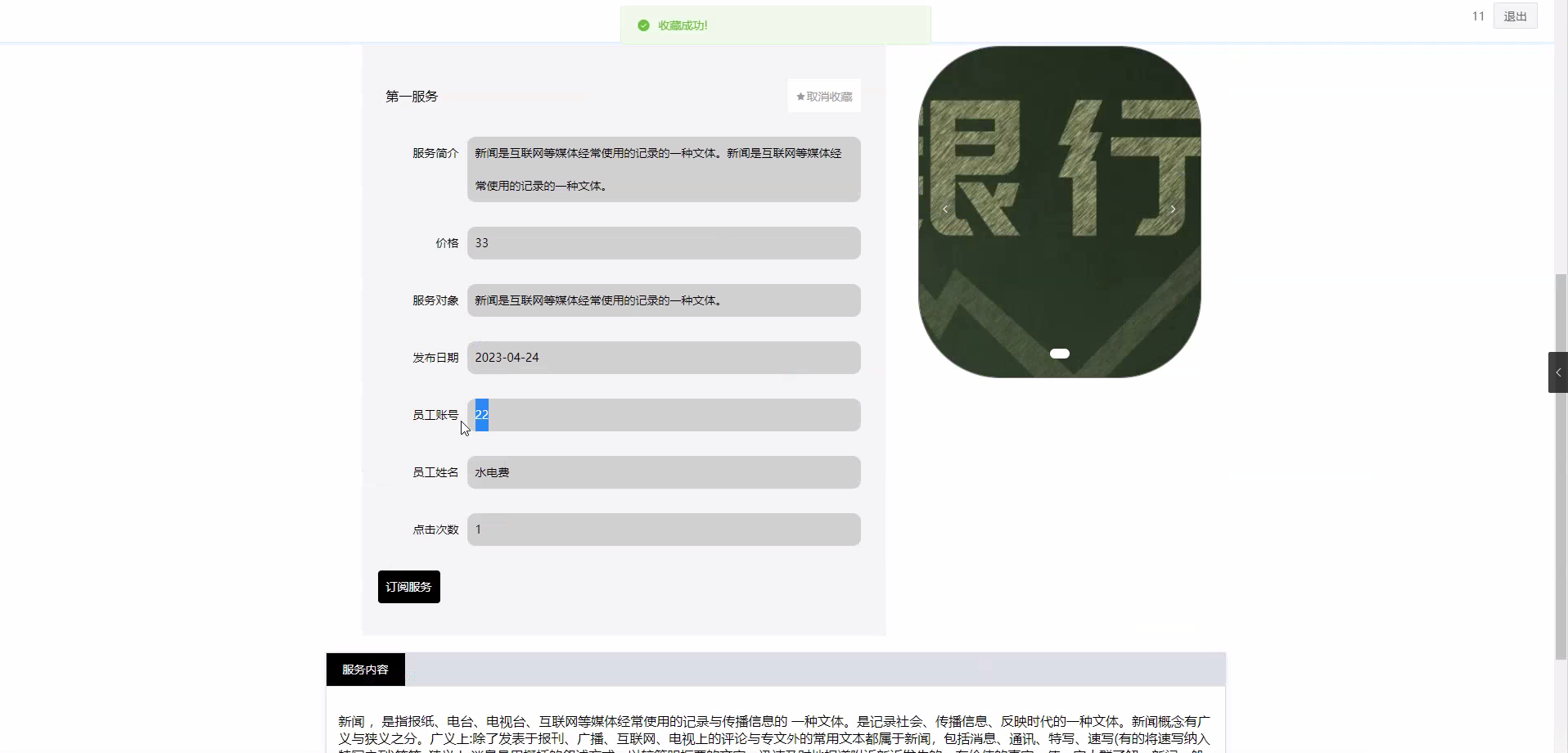Image resolution: width=1568 pixels, height=753 pixels.
Task: Click the green success checkmark icon
Action: click(x=643, y=25)
